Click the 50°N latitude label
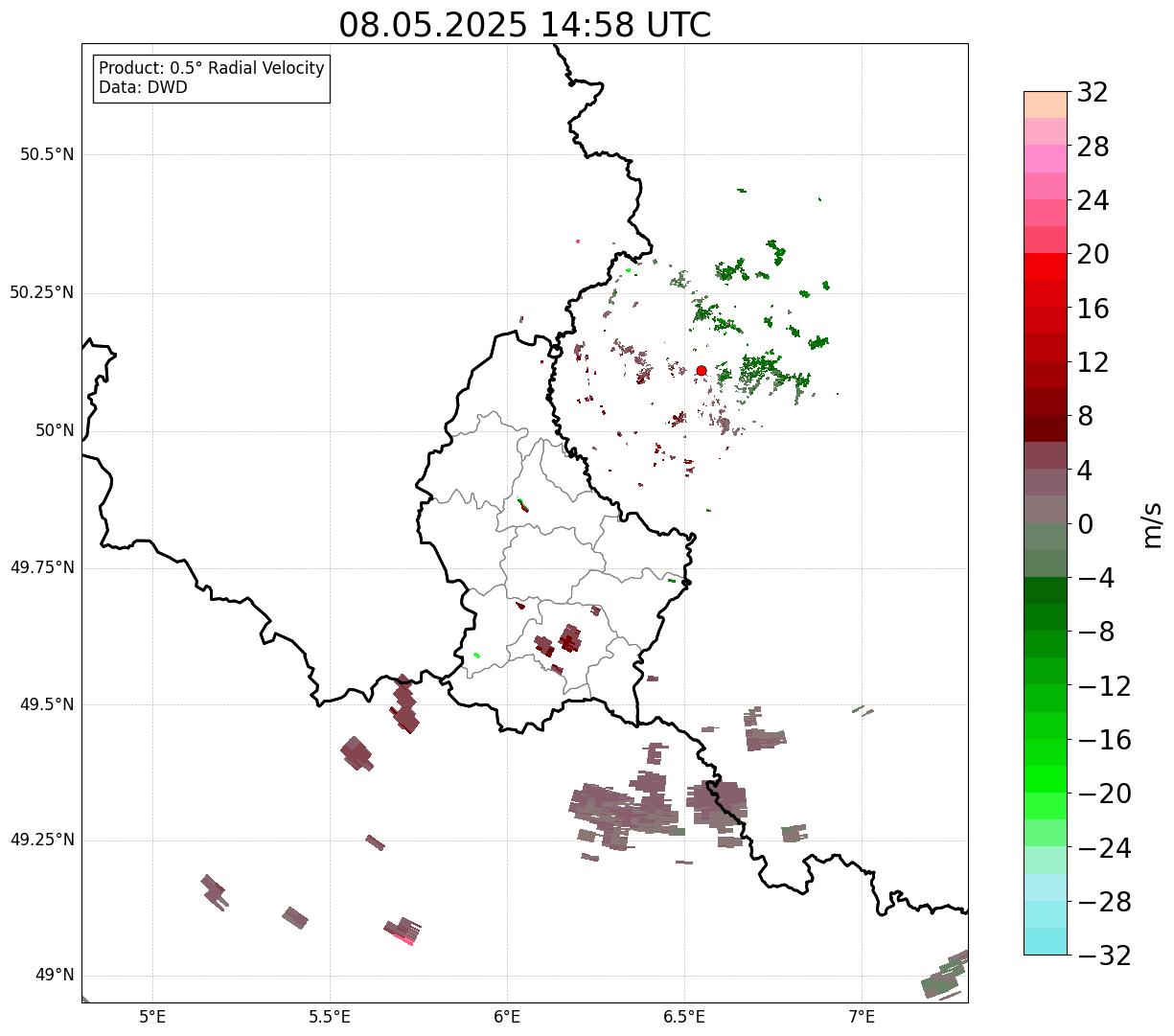 (55, 431)
